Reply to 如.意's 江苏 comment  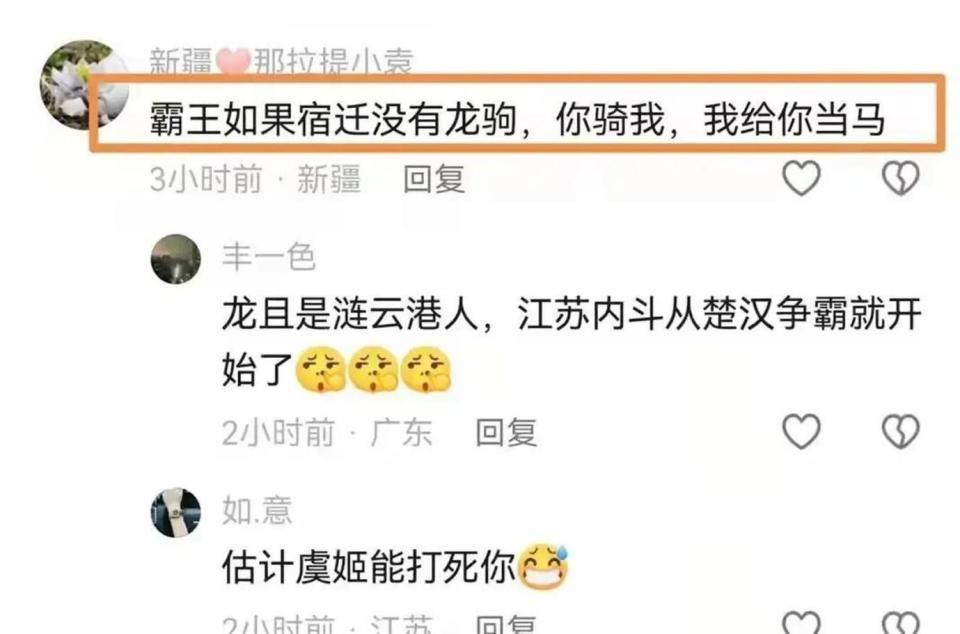click(x=506, y=624)
